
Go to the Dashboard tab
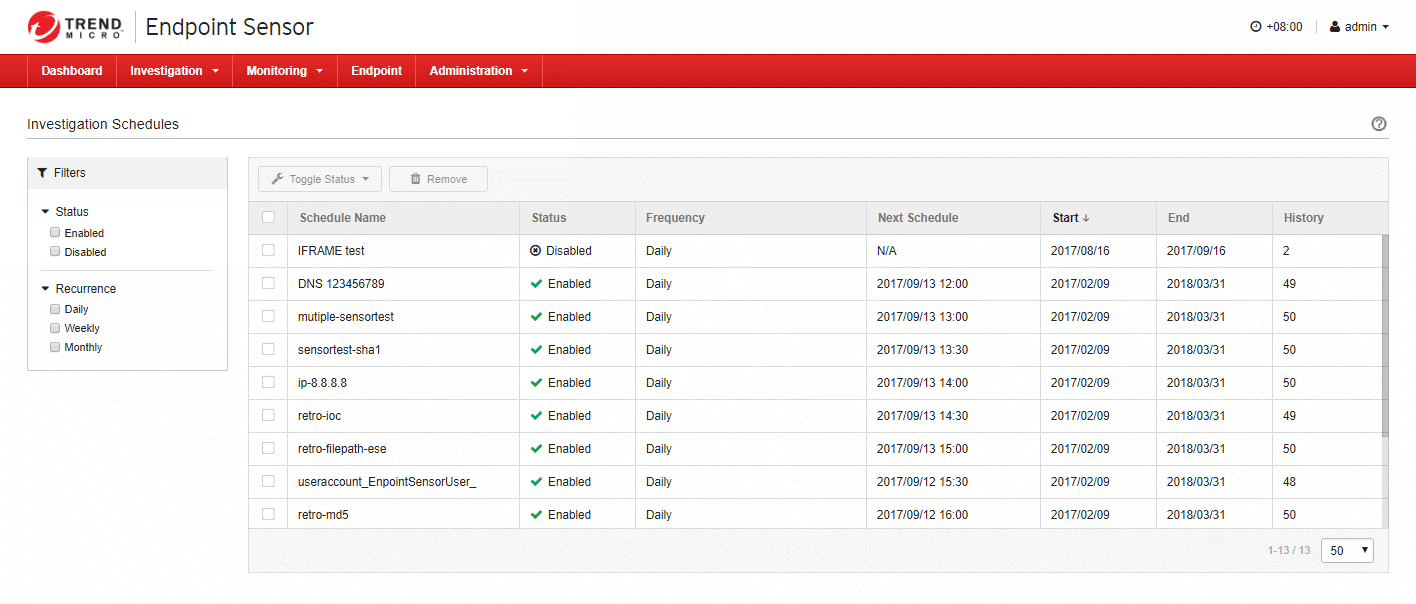click(72, 71)
